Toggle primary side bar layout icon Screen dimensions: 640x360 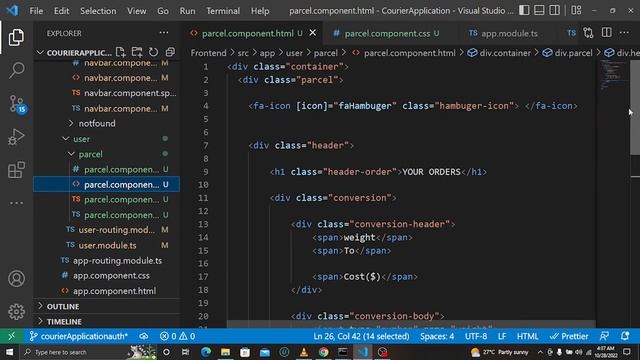click(524, 11)
